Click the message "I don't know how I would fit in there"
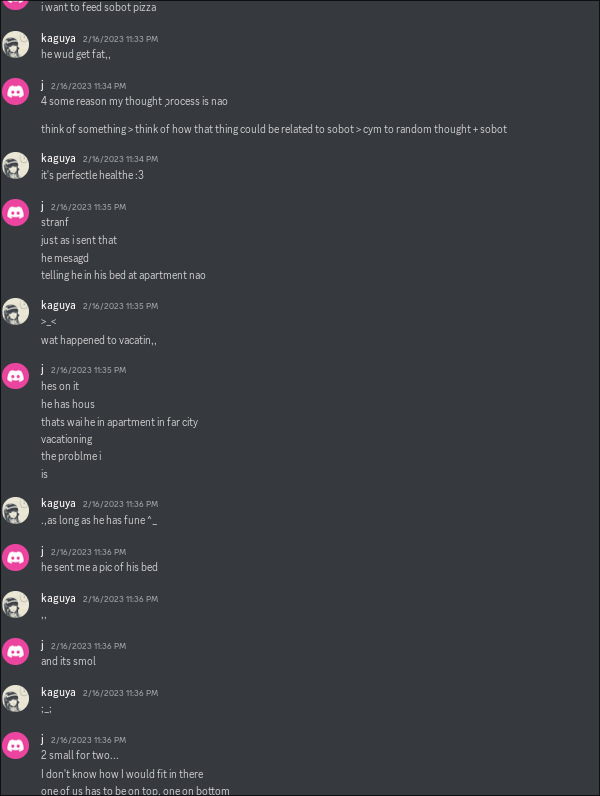The image size is (600, 796). 122,774
